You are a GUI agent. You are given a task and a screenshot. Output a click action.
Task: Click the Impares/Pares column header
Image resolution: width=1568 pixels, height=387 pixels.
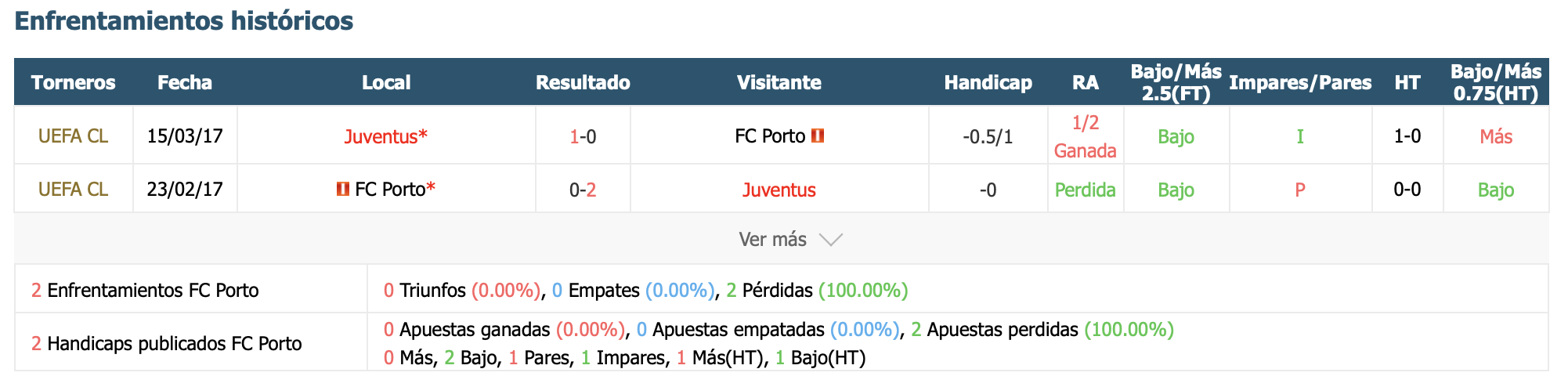(1300, 82)
